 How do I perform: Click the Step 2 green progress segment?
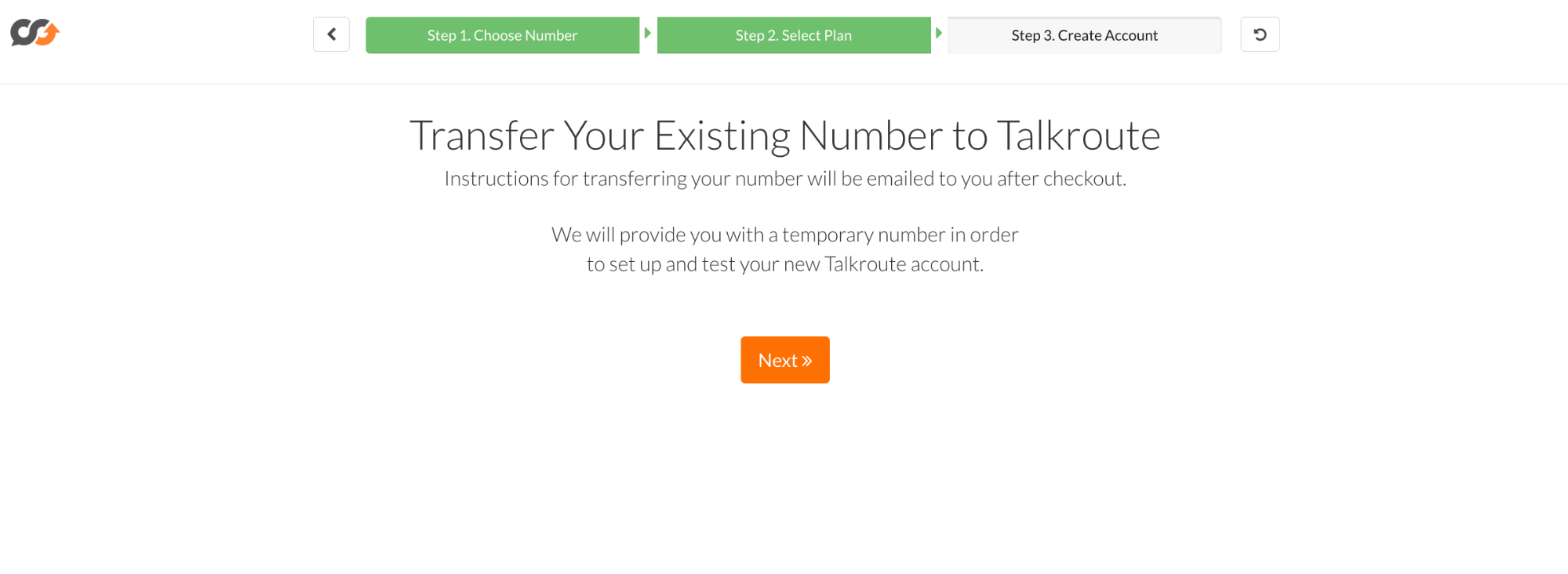point(793,35)
